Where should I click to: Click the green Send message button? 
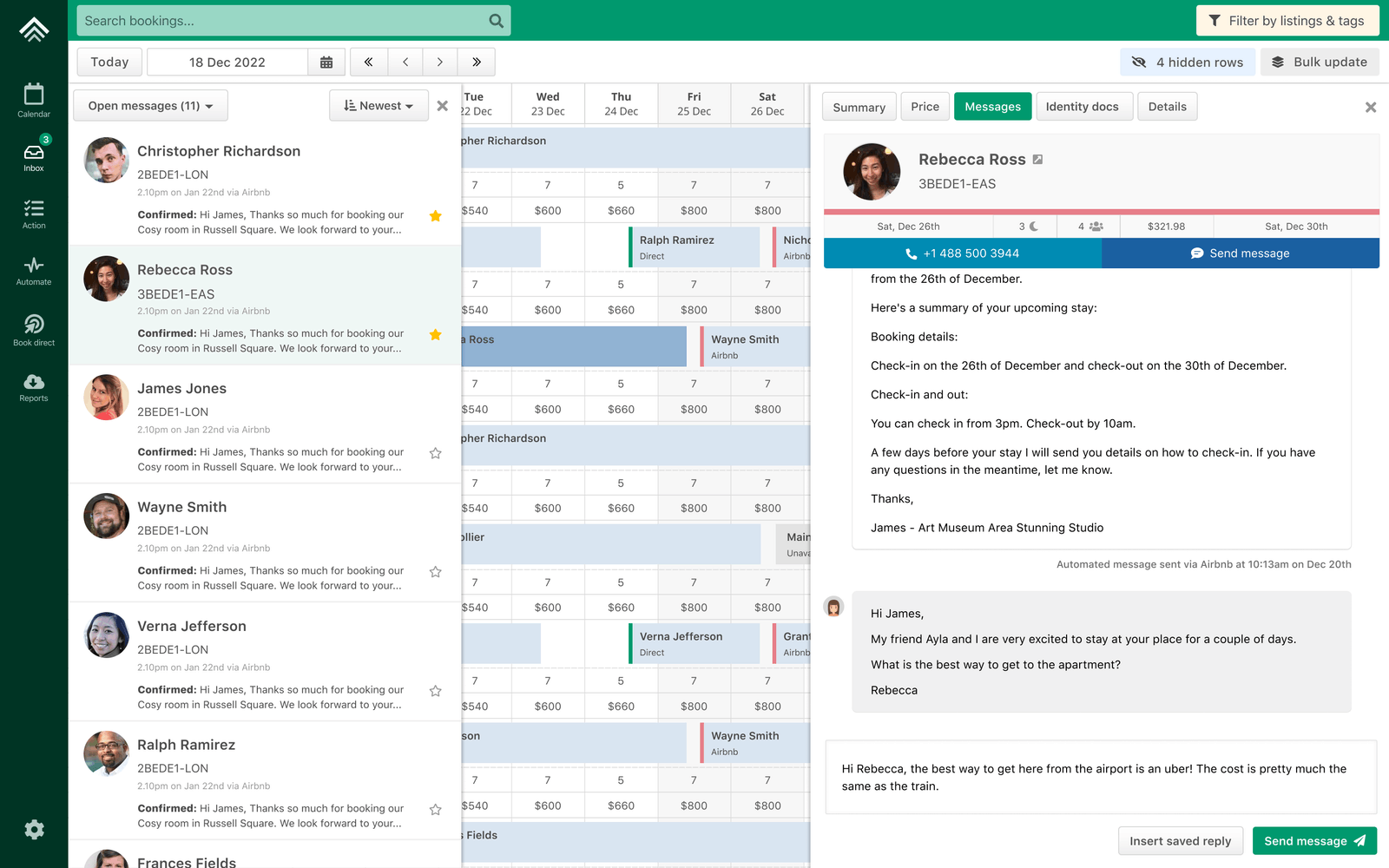coord(1314,841)
